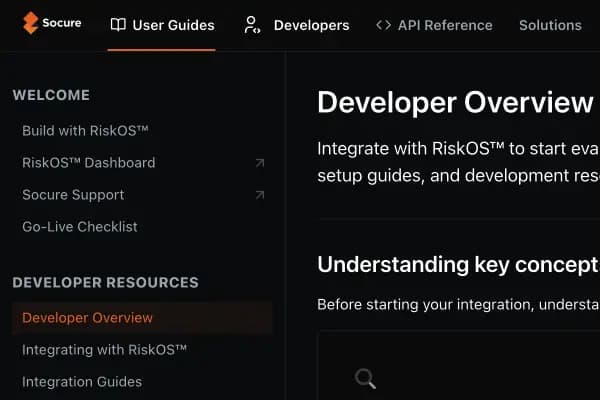Switch to the User Guides tab
600x400 pixels.
coord(173,25)
